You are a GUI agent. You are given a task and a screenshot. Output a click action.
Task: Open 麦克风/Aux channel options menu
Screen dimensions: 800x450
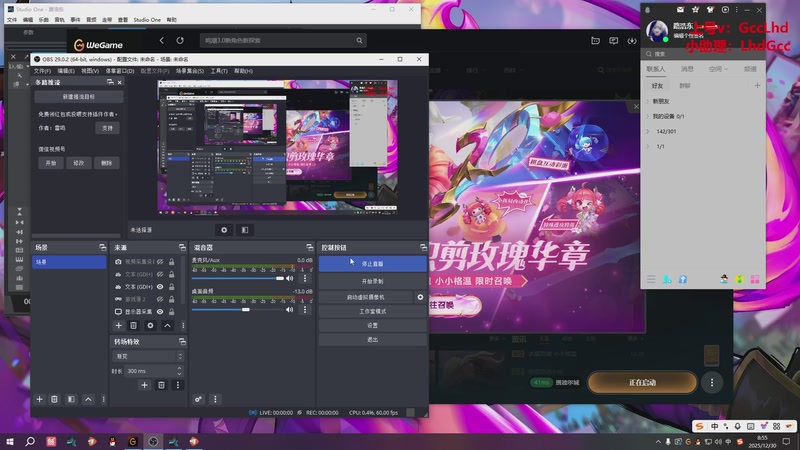pos(305,278)
